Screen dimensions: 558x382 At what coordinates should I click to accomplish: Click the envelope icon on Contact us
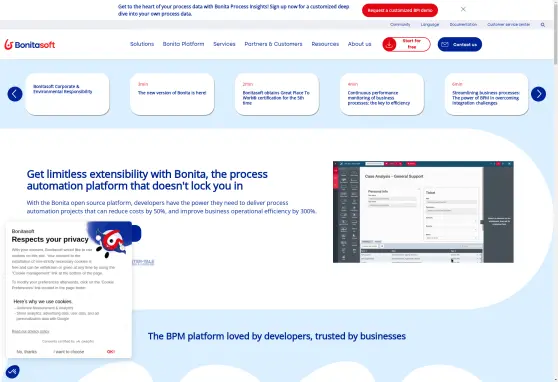tap(445, 45)
